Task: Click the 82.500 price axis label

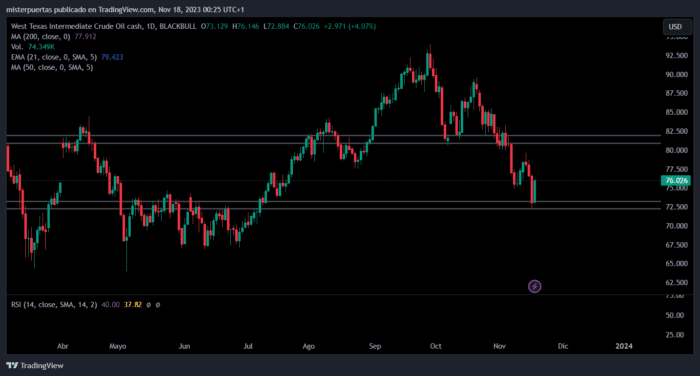Action: click(x=676, y=131)
